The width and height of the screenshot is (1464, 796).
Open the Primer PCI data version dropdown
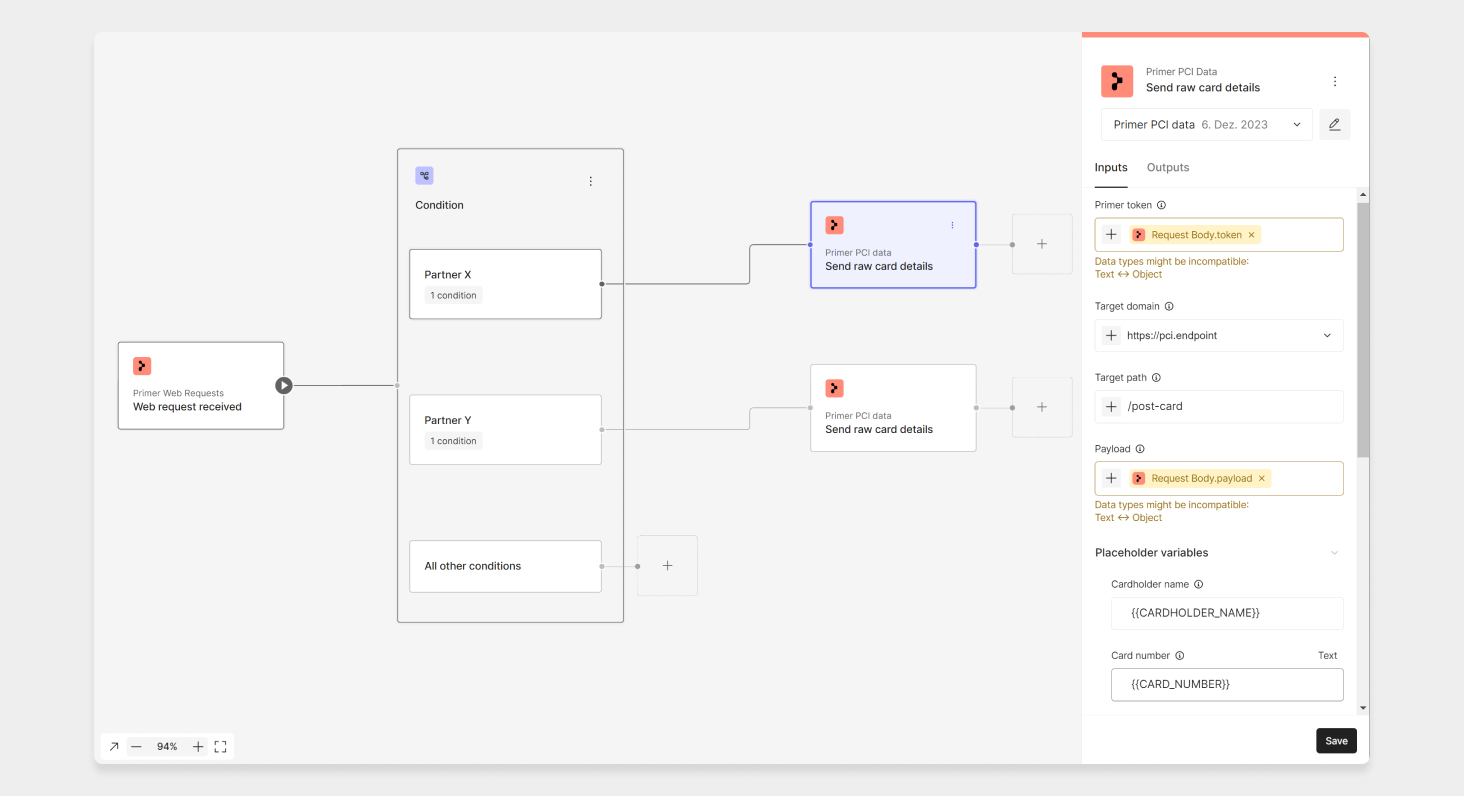(x=1207, y=125)
